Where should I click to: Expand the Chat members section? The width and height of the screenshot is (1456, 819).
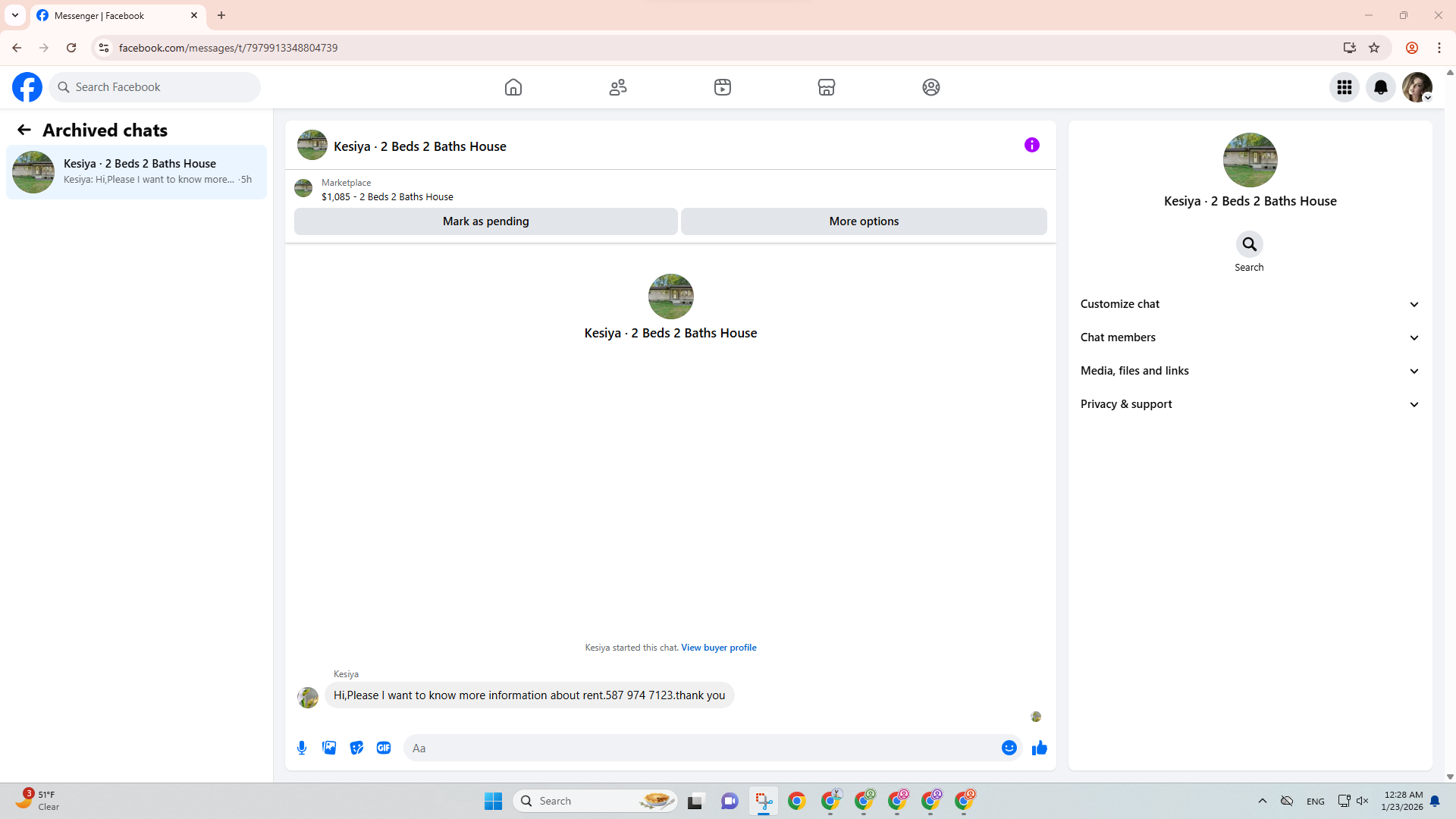click(1249, 337)
